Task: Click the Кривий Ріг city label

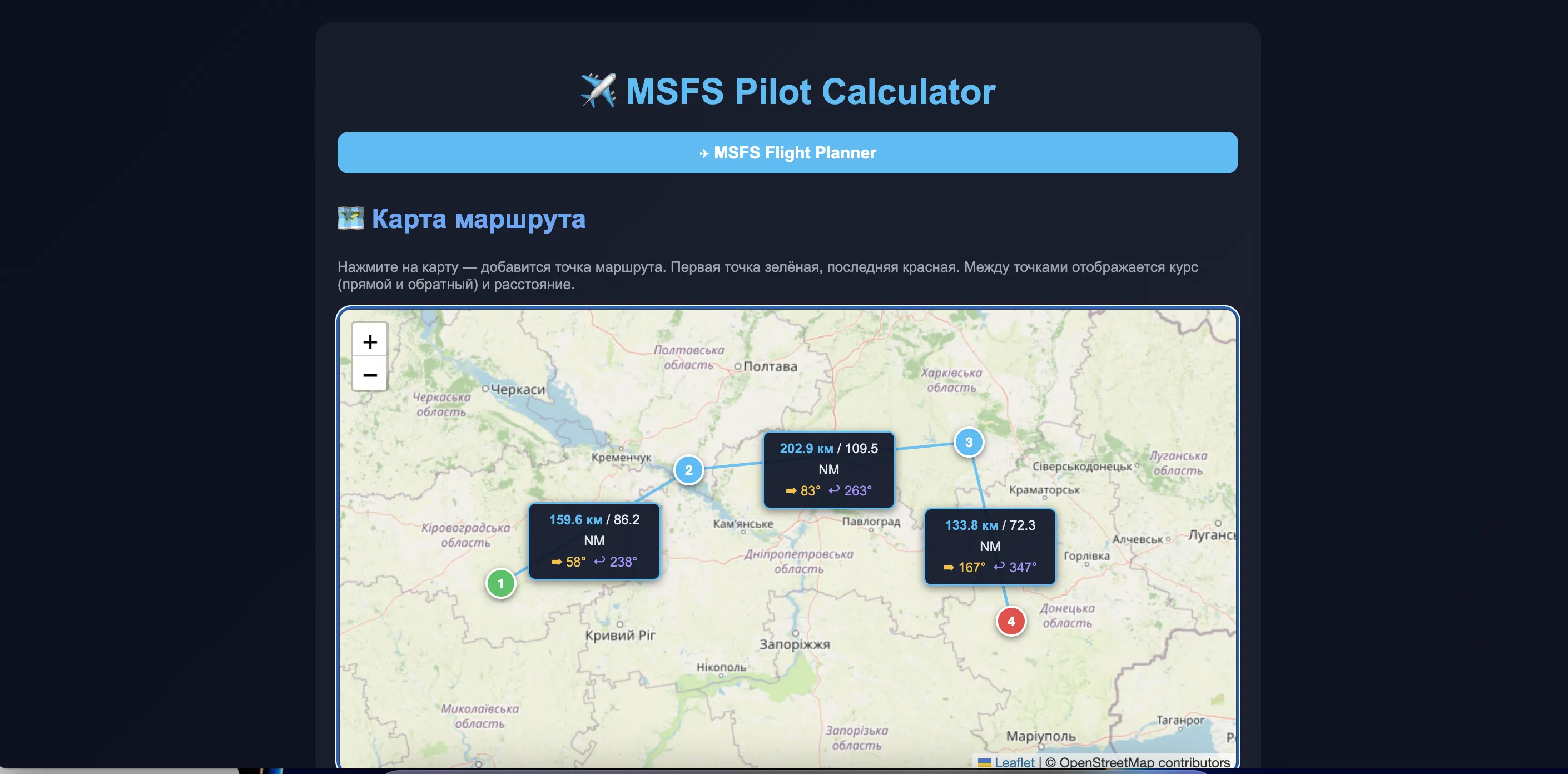Action: [x=619, y=635]
